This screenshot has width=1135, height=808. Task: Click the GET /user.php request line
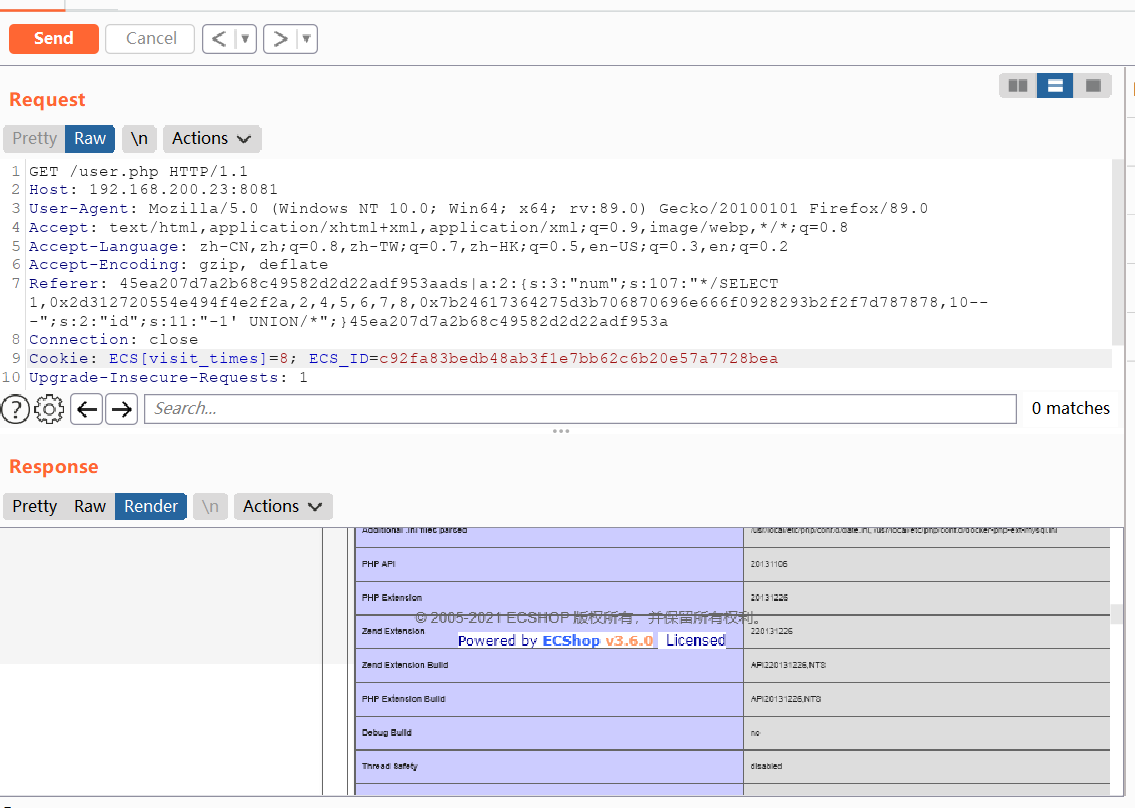(x=138, y=172)
